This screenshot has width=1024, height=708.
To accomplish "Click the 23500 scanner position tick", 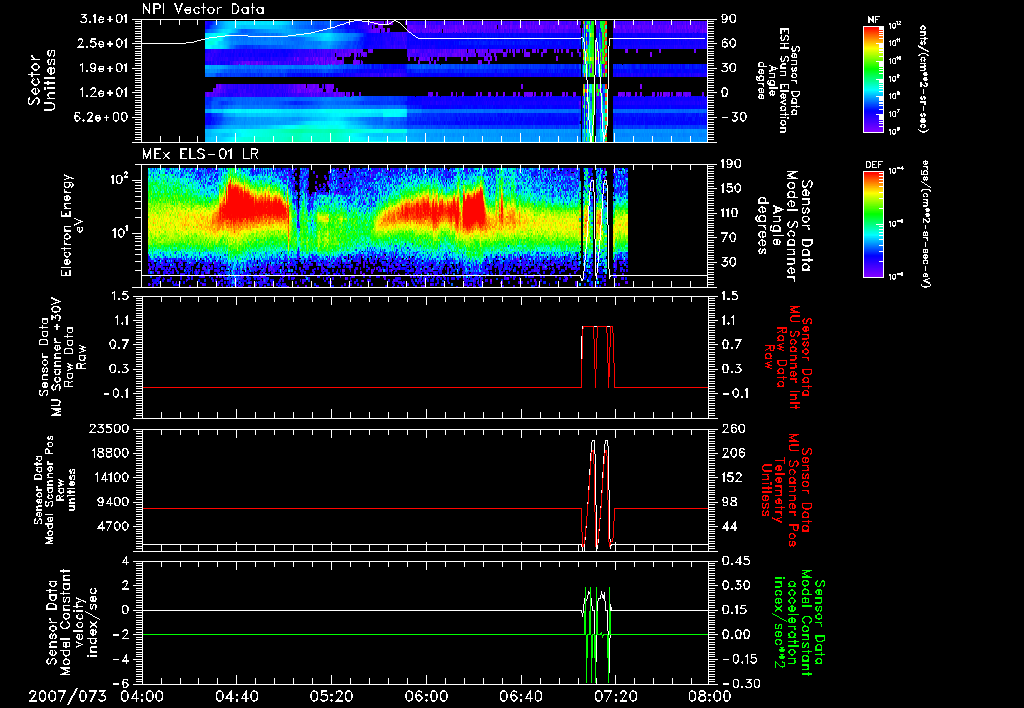I will [x=108, y=429].
